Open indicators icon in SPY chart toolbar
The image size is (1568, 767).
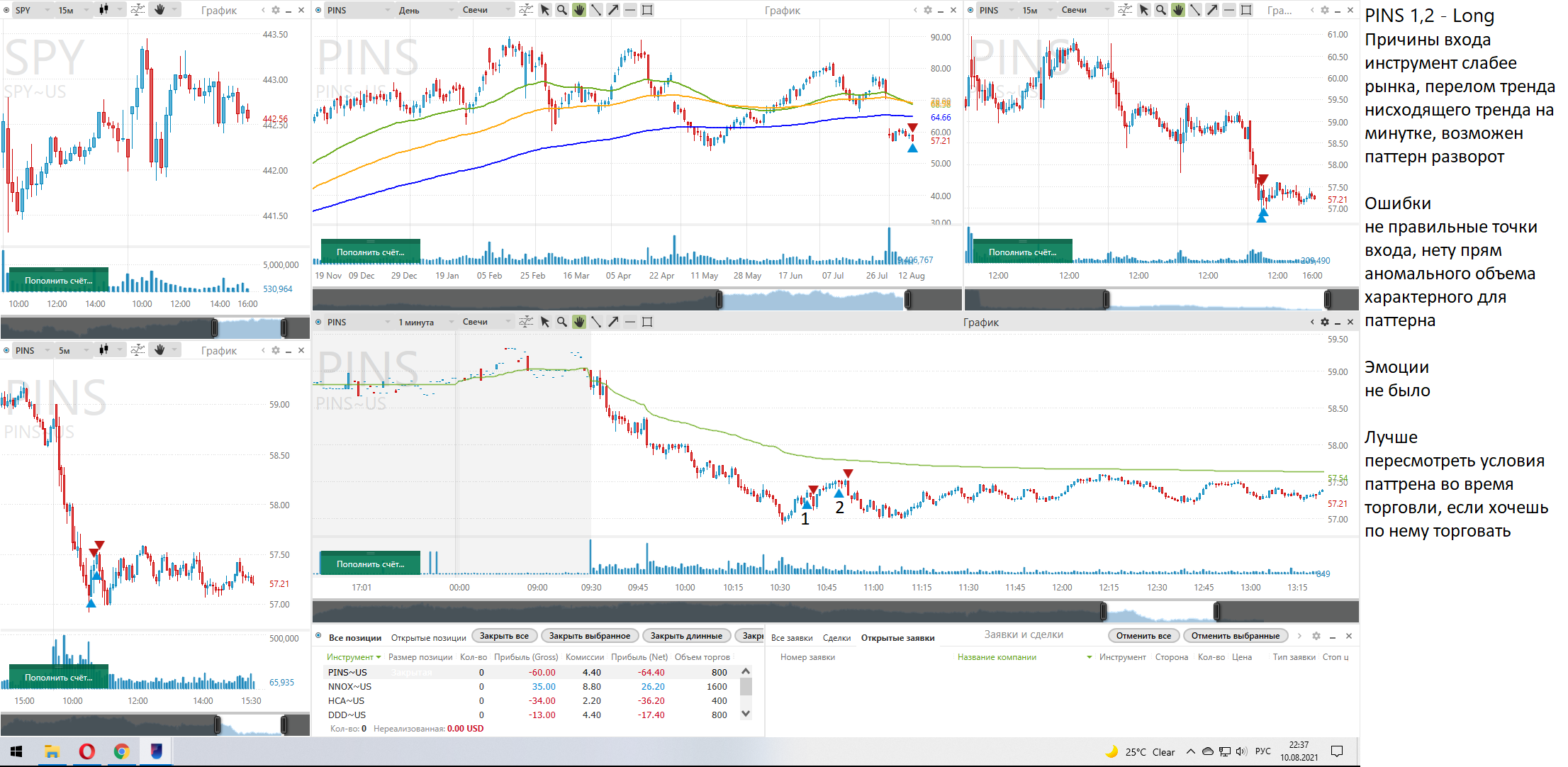pos(138,10)
